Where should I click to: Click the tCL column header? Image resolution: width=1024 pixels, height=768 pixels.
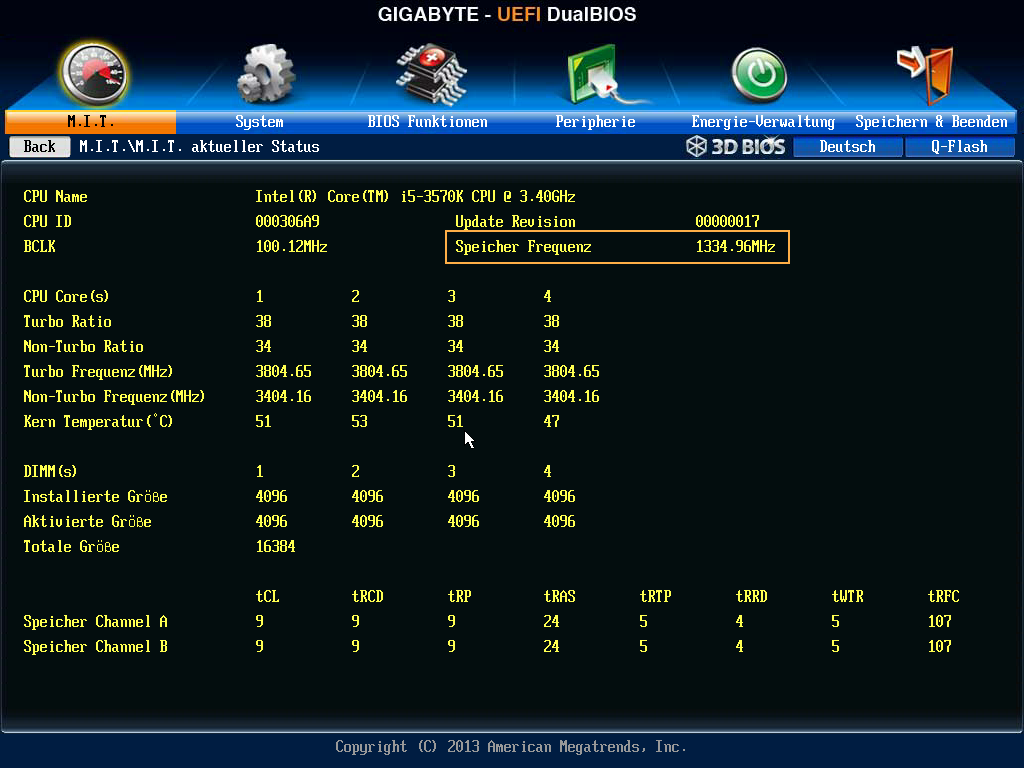coord(267,596)
